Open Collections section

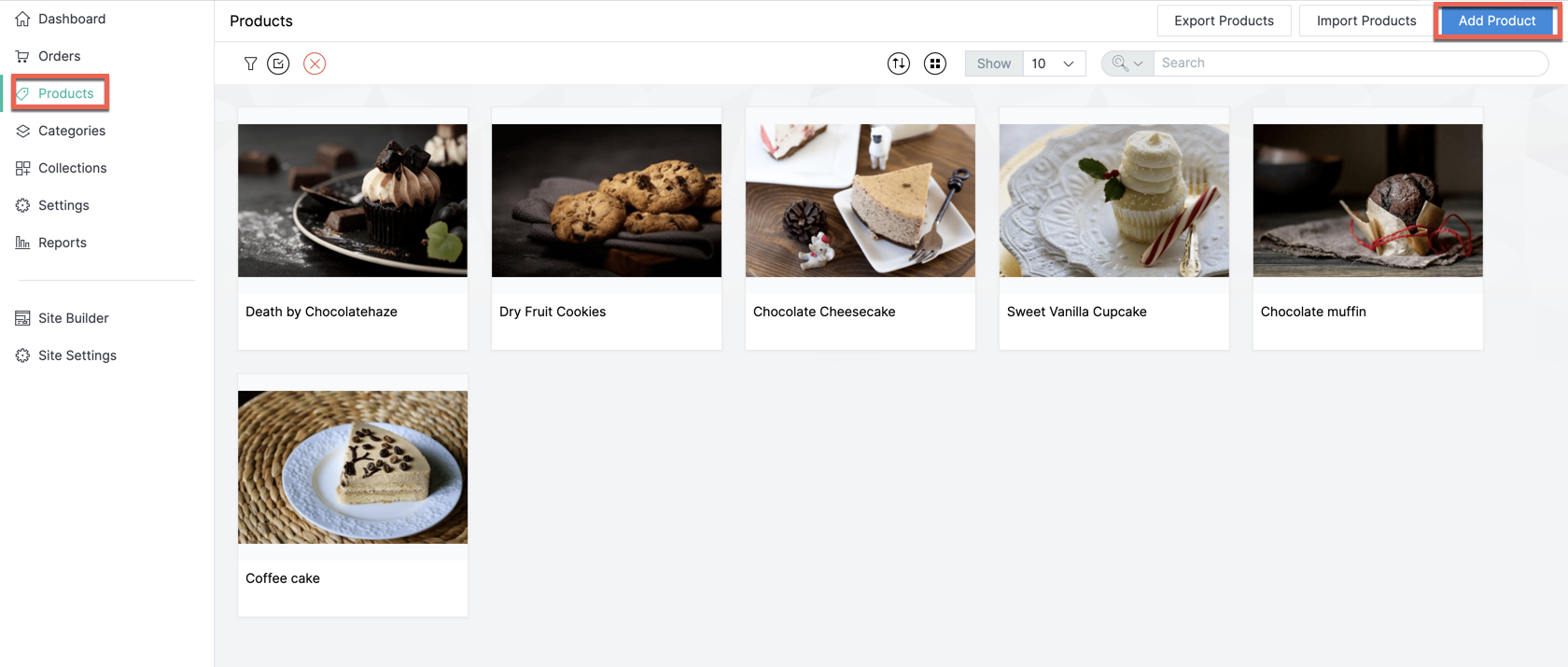(x=73, y=168)
